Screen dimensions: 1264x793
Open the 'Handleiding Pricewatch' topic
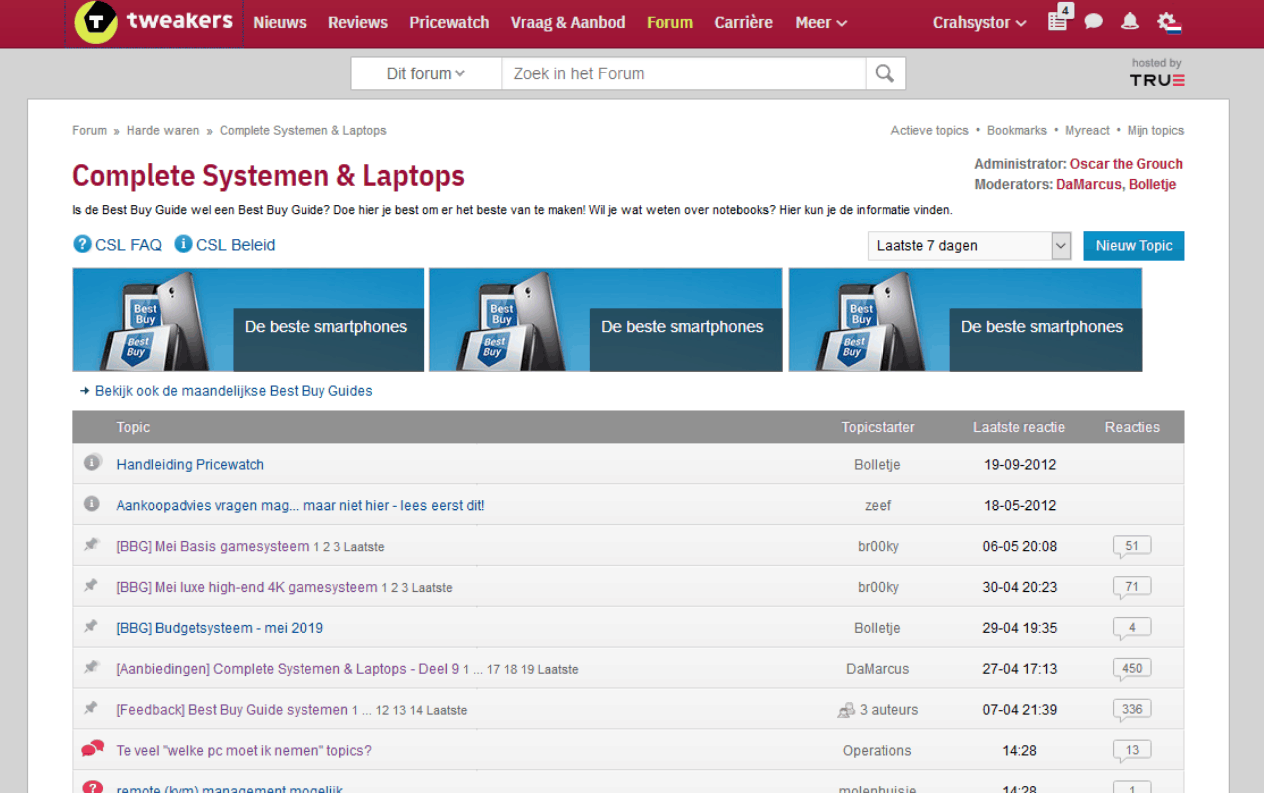190,464
